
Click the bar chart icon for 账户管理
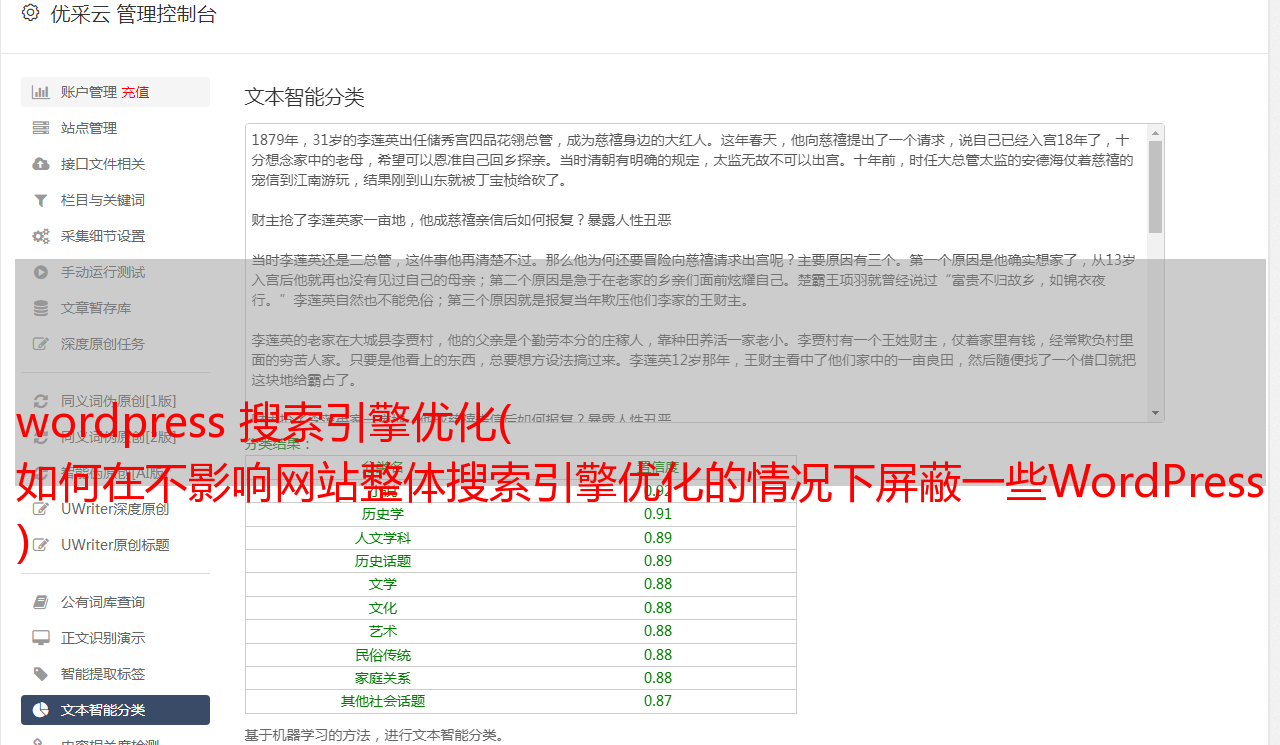[x=41, y=92]
